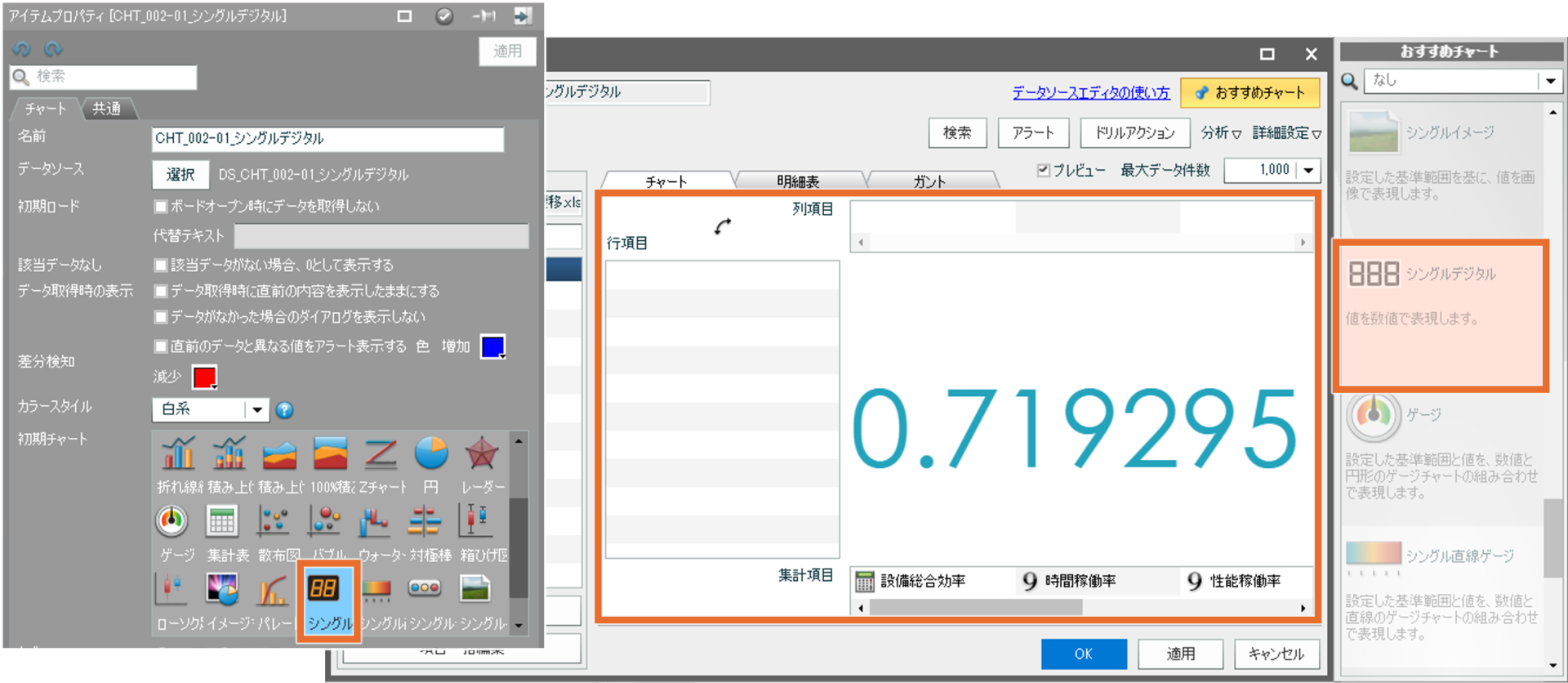Click the 適用 button in item properties
Viewport: 1568px width, 683px height.
click(x=507, y=51)
